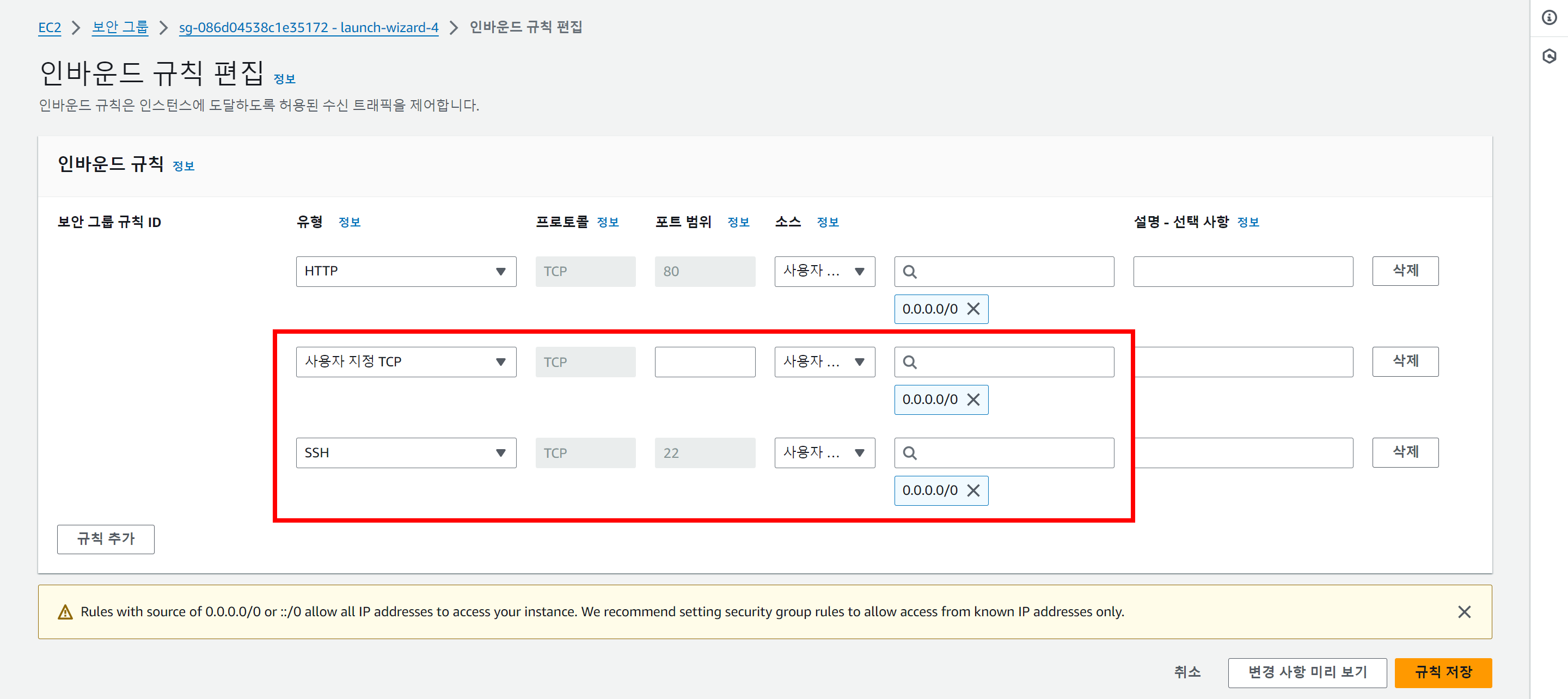Click 변경 사항 미리 보기 button
Image resolution: width=1568 pixels, height=699 pixels.
click(x=1306, y=672)
